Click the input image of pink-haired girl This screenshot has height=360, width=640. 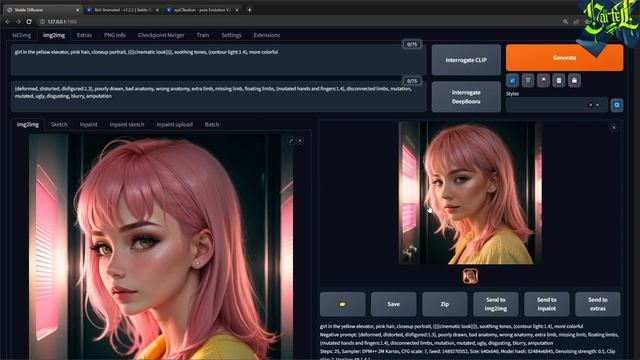point(161,247)
